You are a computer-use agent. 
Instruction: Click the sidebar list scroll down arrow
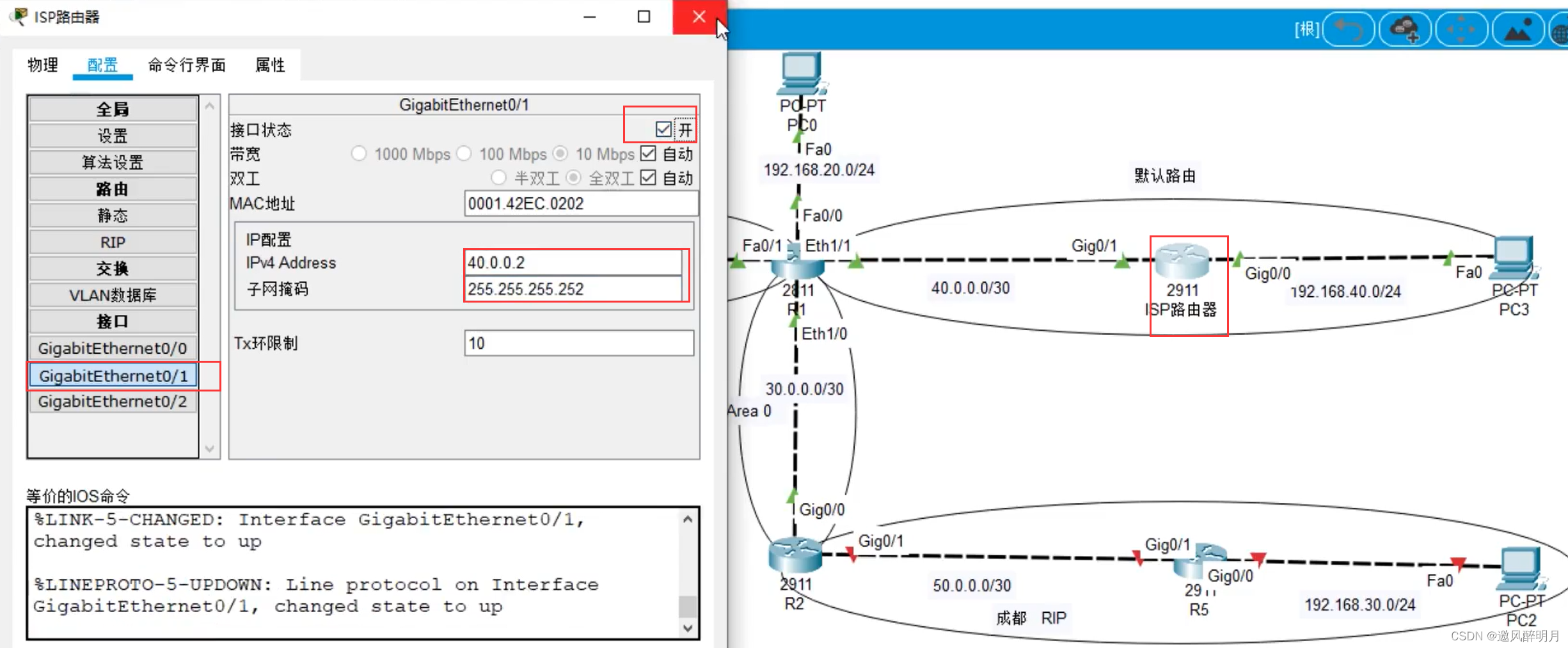210,448
